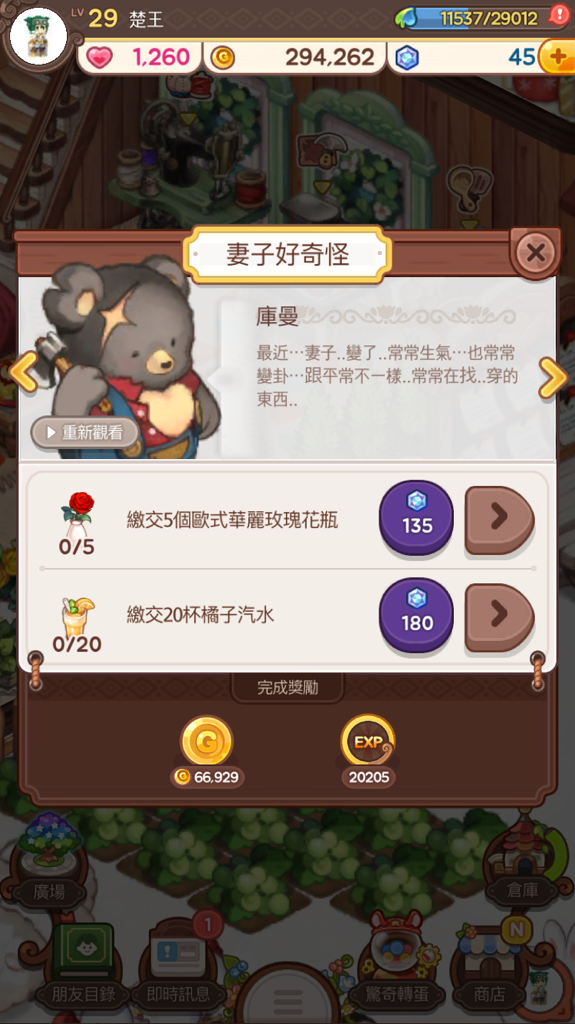Open the 倉庫 warehouse icon
The image size is (575, 1024).
point(524,861)
